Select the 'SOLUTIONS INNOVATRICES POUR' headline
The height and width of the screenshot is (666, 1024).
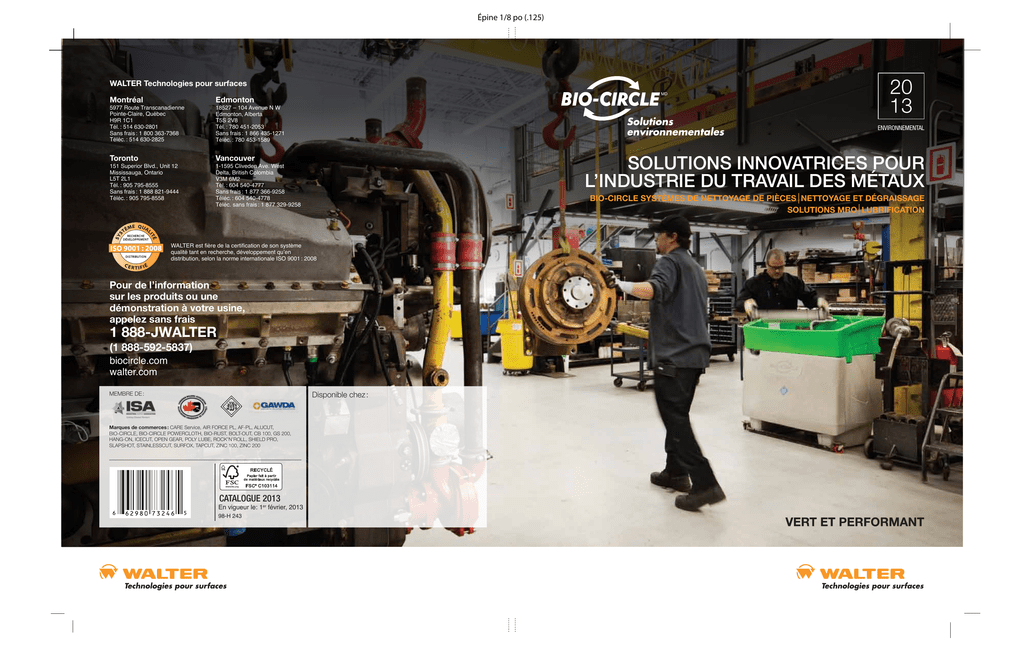click(776, 163)
